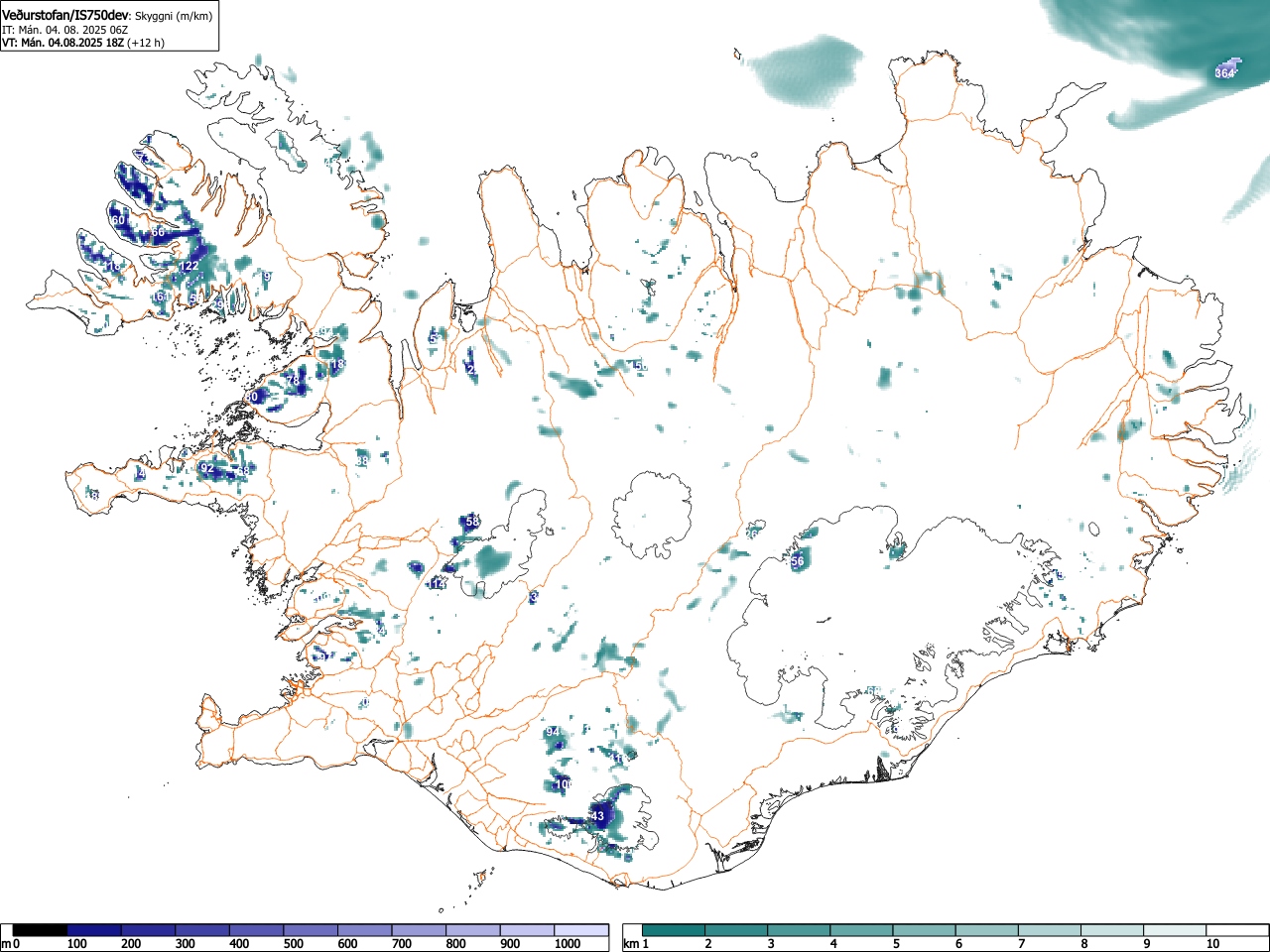This screenshot has height=952, width=1270.
Task: Click the 60 visibility value in the Westfjords
Action: 117,220
